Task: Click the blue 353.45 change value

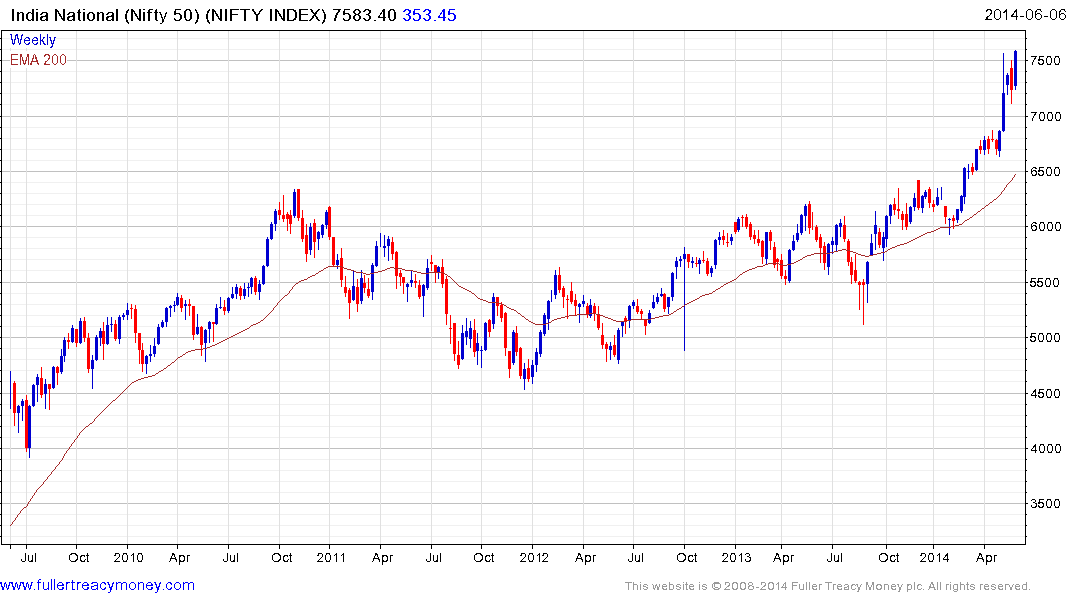Action: point(429,15)
